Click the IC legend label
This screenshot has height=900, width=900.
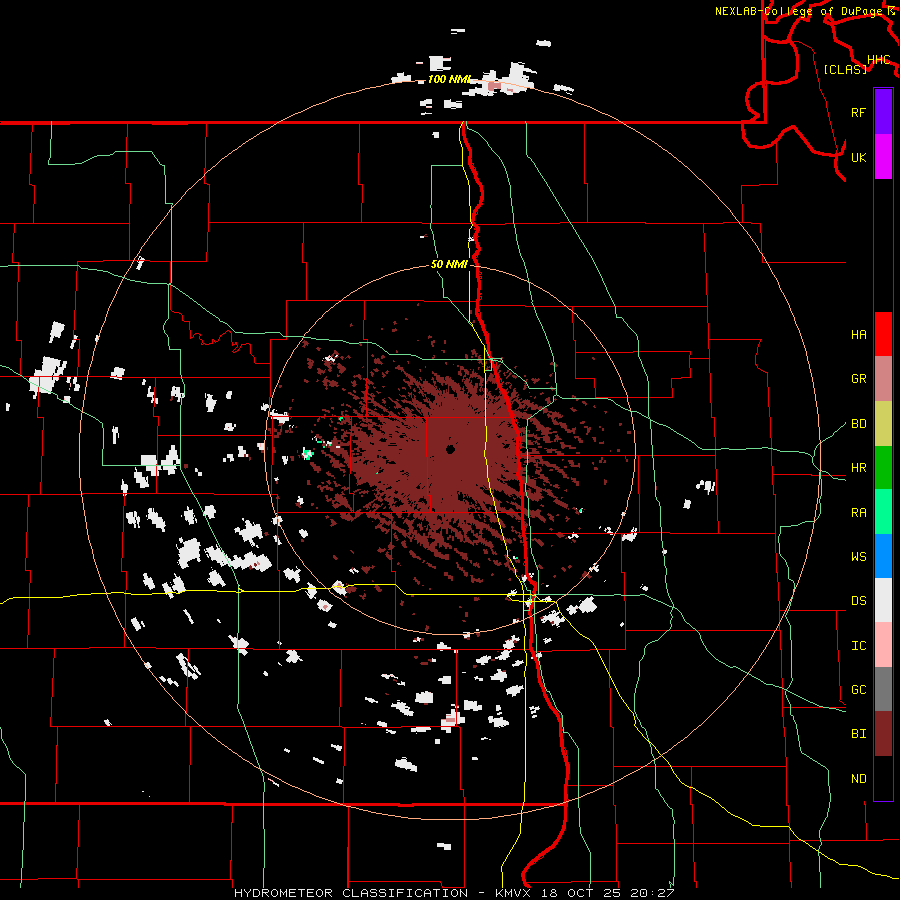click(x=858, y=645)
